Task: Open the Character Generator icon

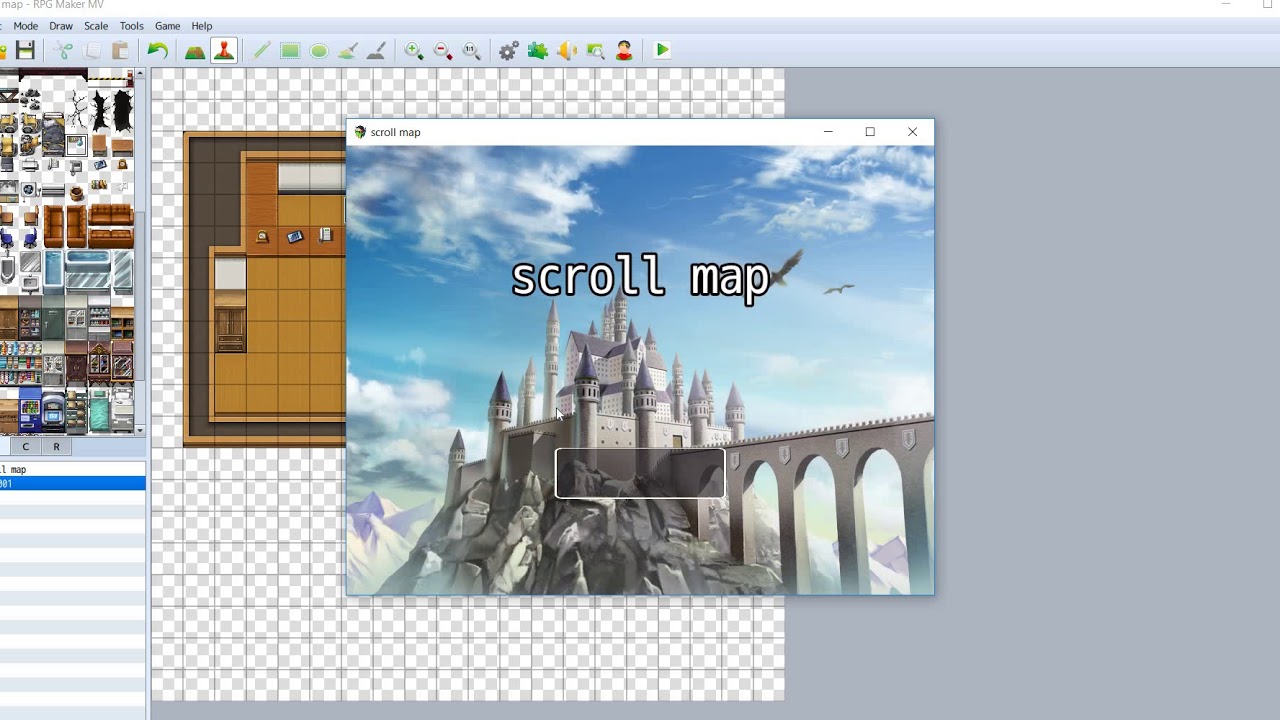Action: click(x=625, y=50)
